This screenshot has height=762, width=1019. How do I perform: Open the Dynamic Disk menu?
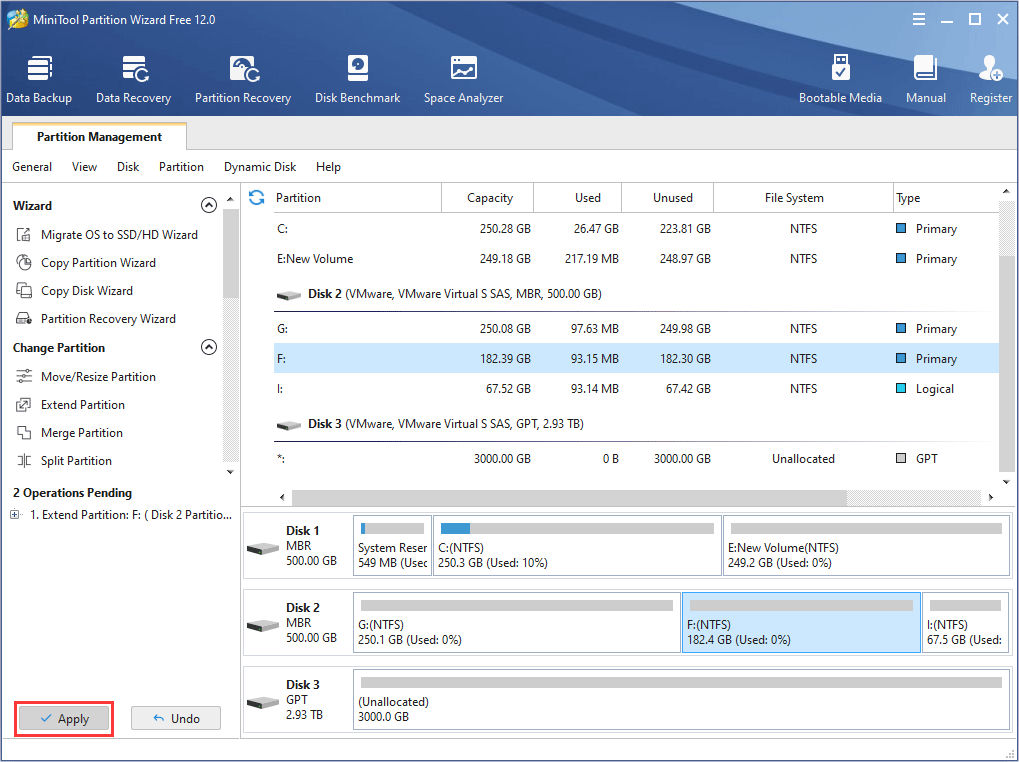[260, 167]
